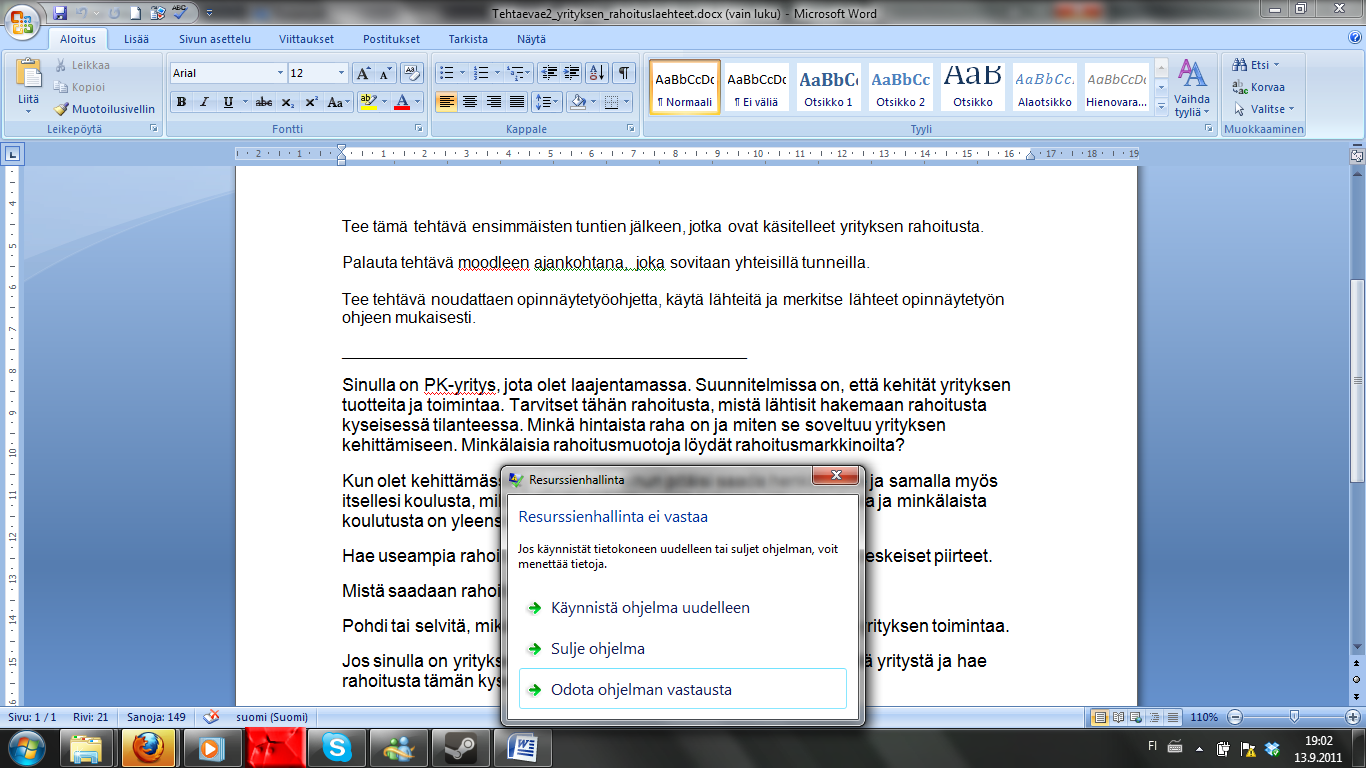Open the font name dropdown showing Arial

(280, 73)
